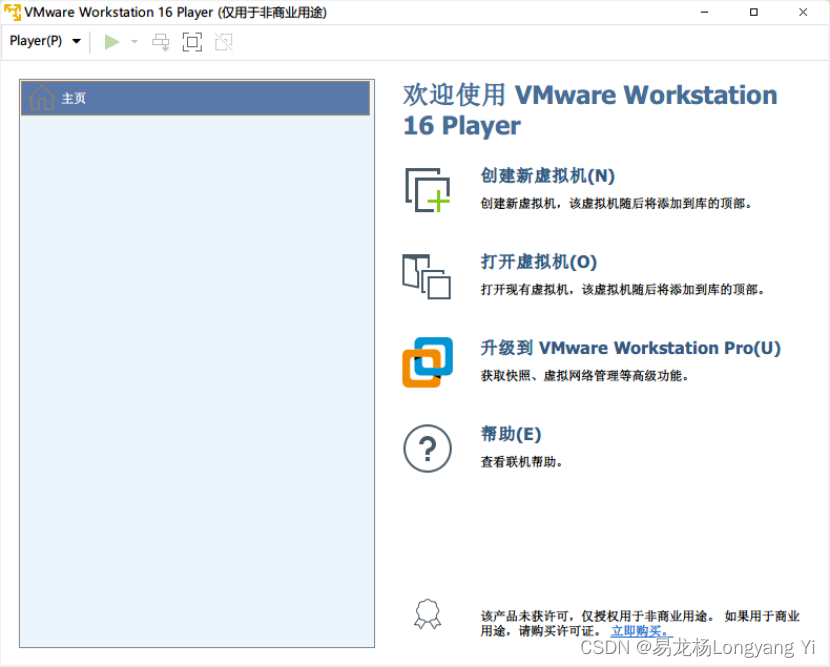Viewport: 830px width, 667px height.
Task: Maximize the VMware Player window
Action: coord(754,12)
